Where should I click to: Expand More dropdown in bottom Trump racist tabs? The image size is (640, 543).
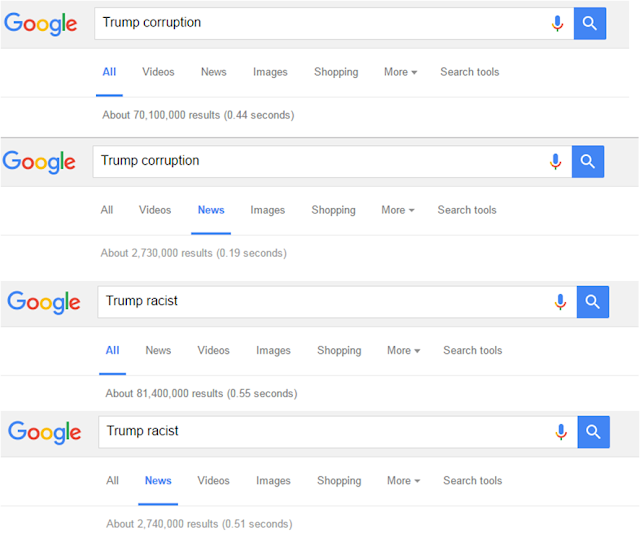click(404, 481)
